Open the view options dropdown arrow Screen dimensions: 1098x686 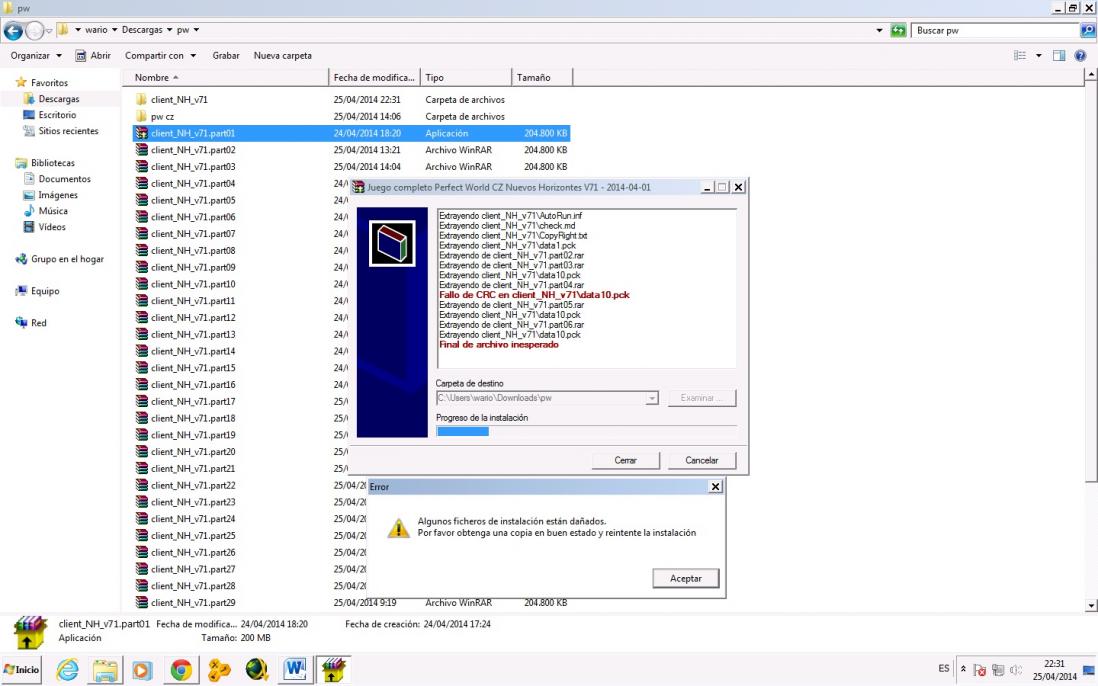click(x=1038, y=55)
